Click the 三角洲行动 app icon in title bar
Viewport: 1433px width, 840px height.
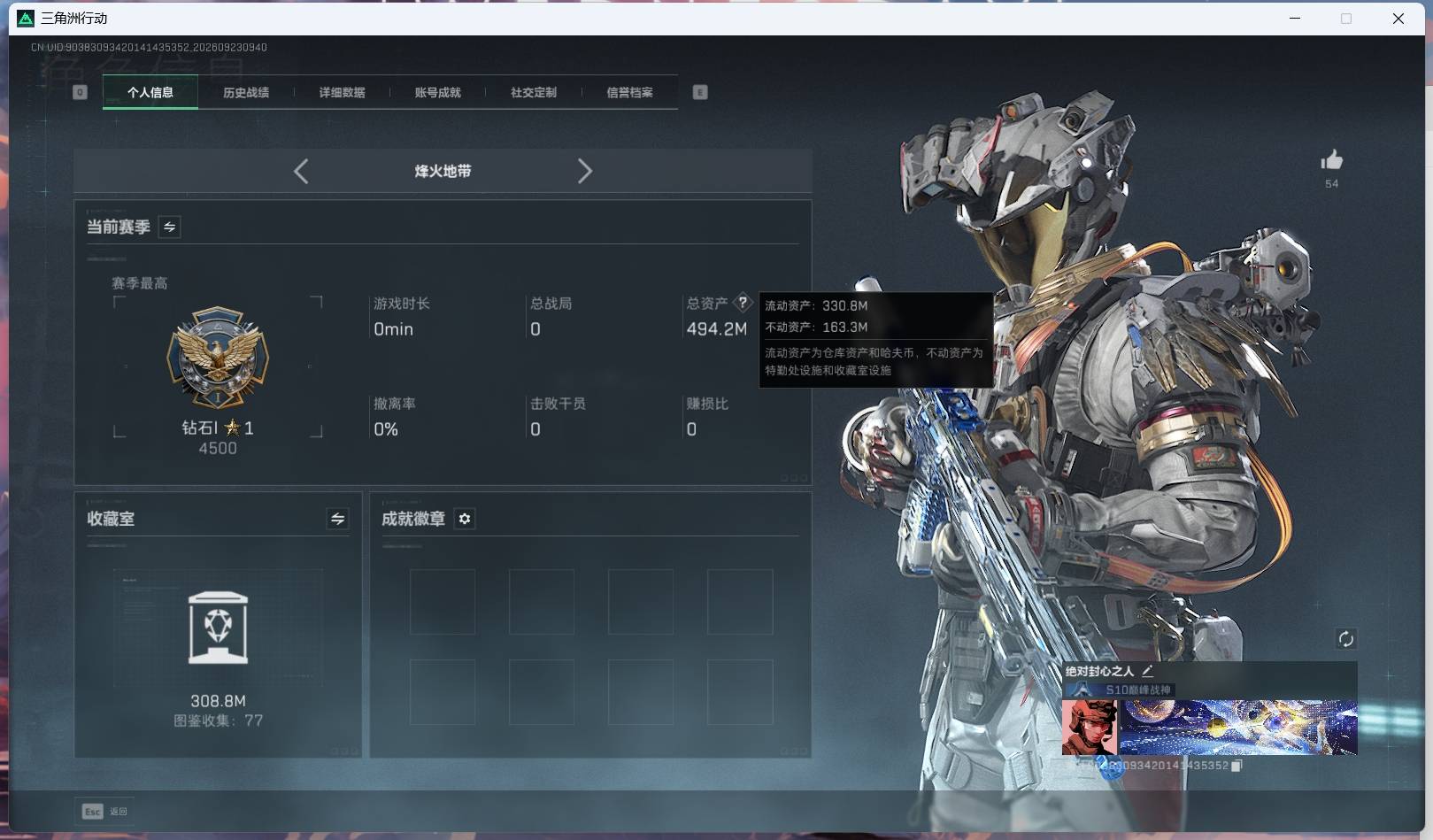pyautogui.click(x=26, y=18)
